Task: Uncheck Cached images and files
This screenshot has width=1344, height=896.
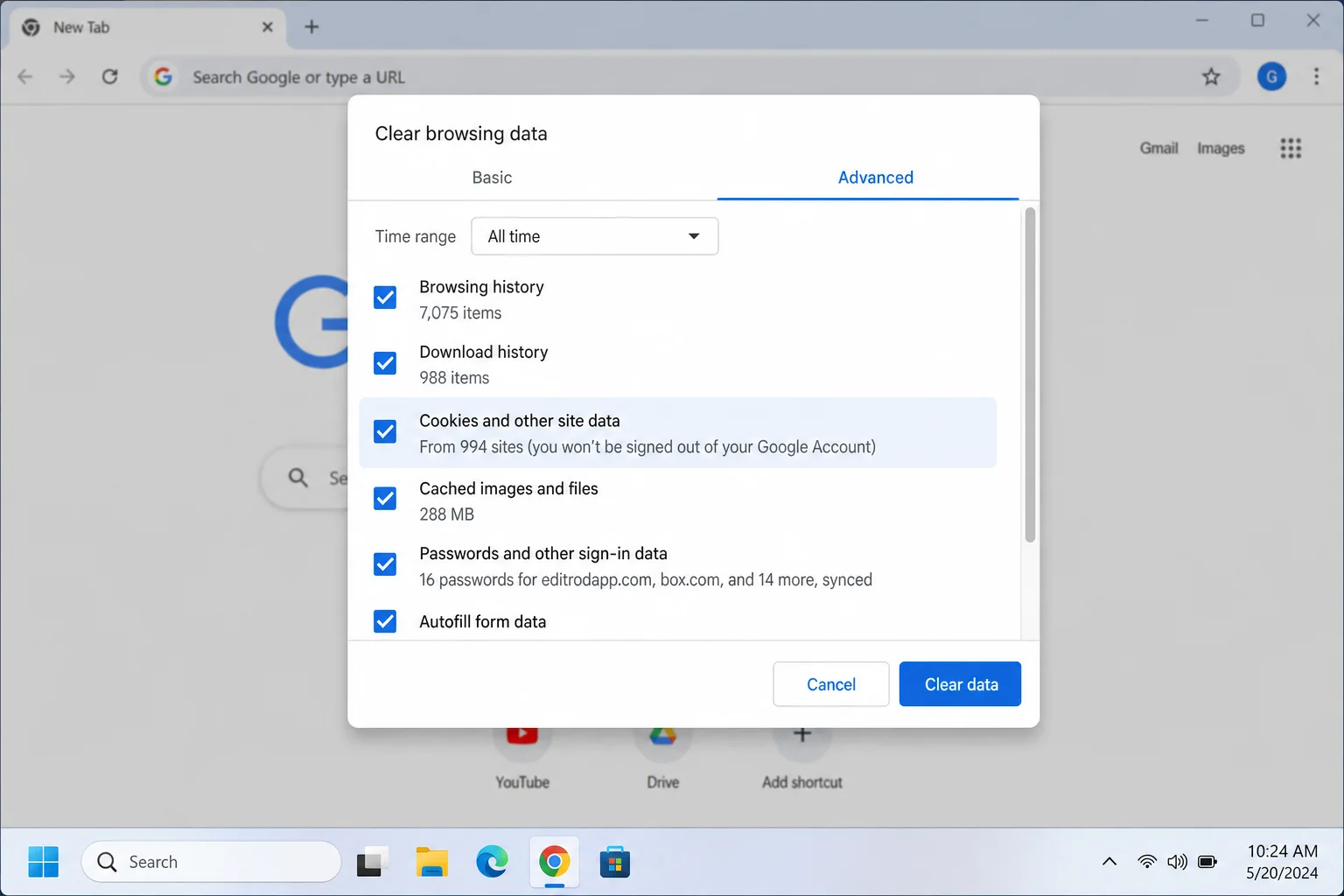Action: point(385,499)
